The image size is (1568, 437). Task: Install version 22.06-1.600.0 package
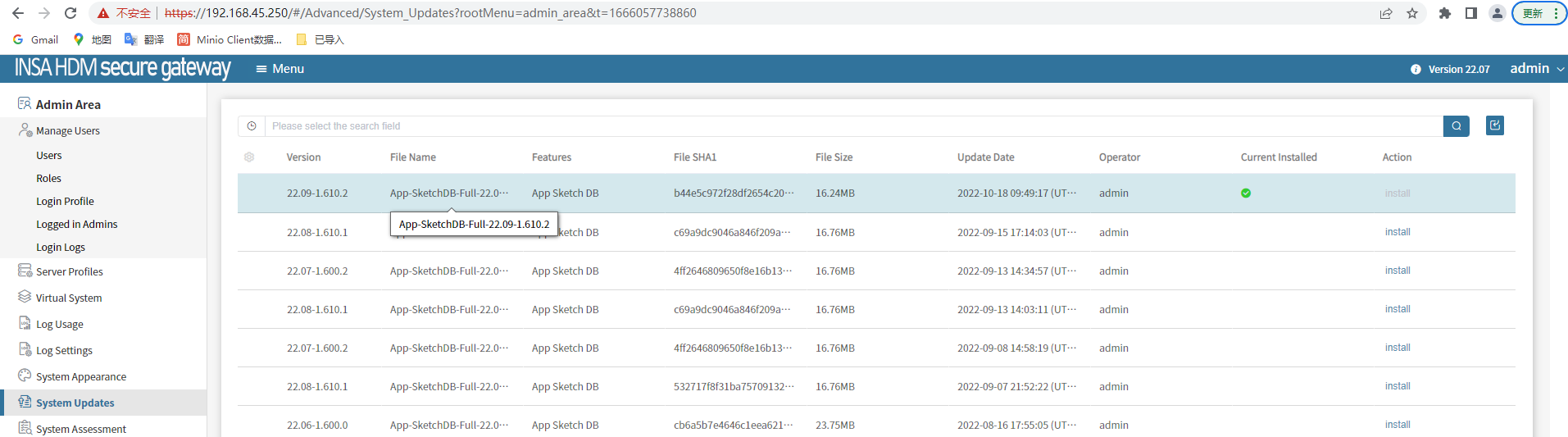1397,425
